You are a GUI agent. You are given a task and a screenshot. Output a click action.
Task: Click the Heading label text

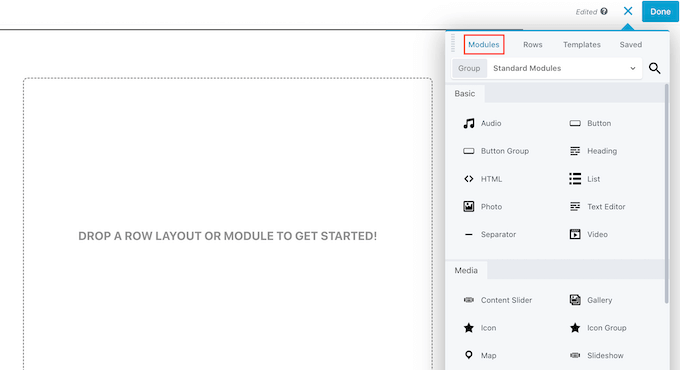(x=602, y=151)
